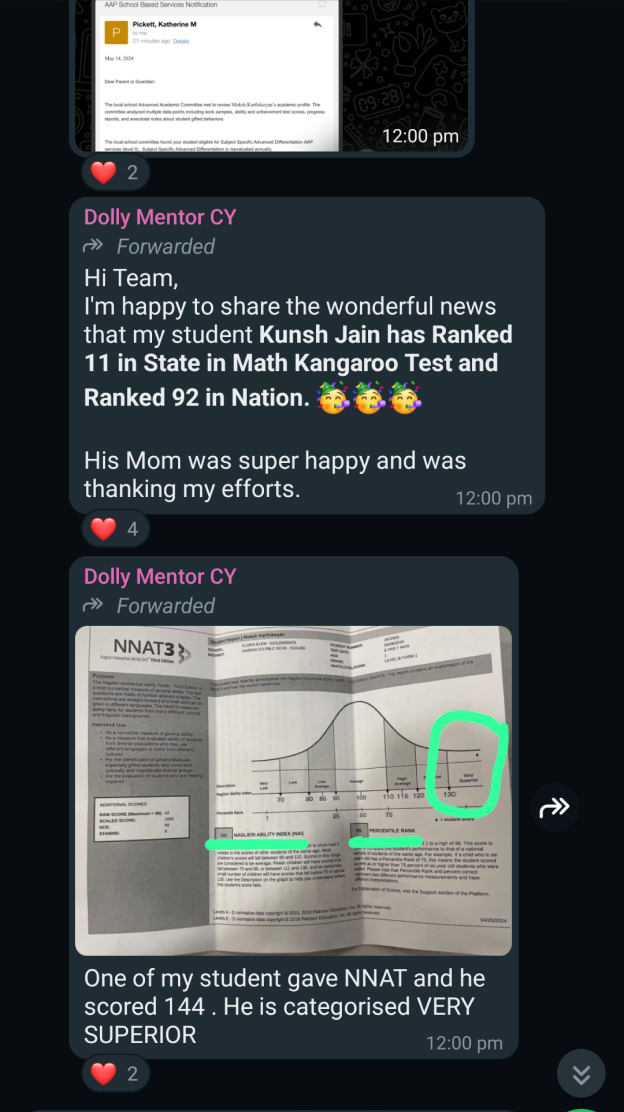Tap the reply arrow in email screenshot
This screenshot has width=624, height=1112.
click(x=318, y=25)
